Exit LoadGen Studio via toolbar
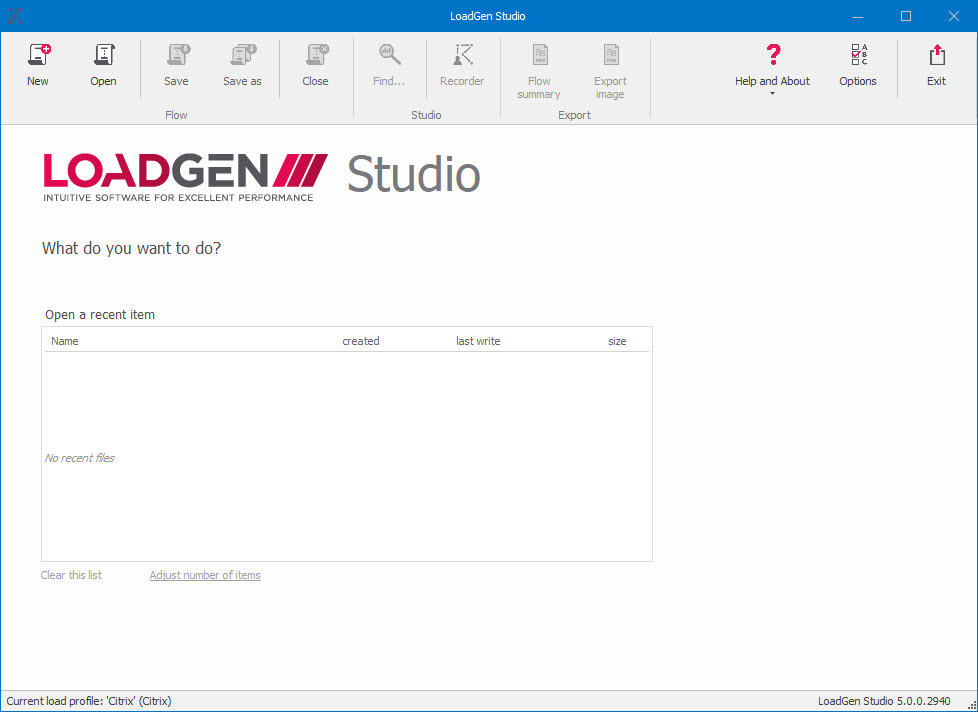This screenshot has width=978, height=712. coord(936,65)
